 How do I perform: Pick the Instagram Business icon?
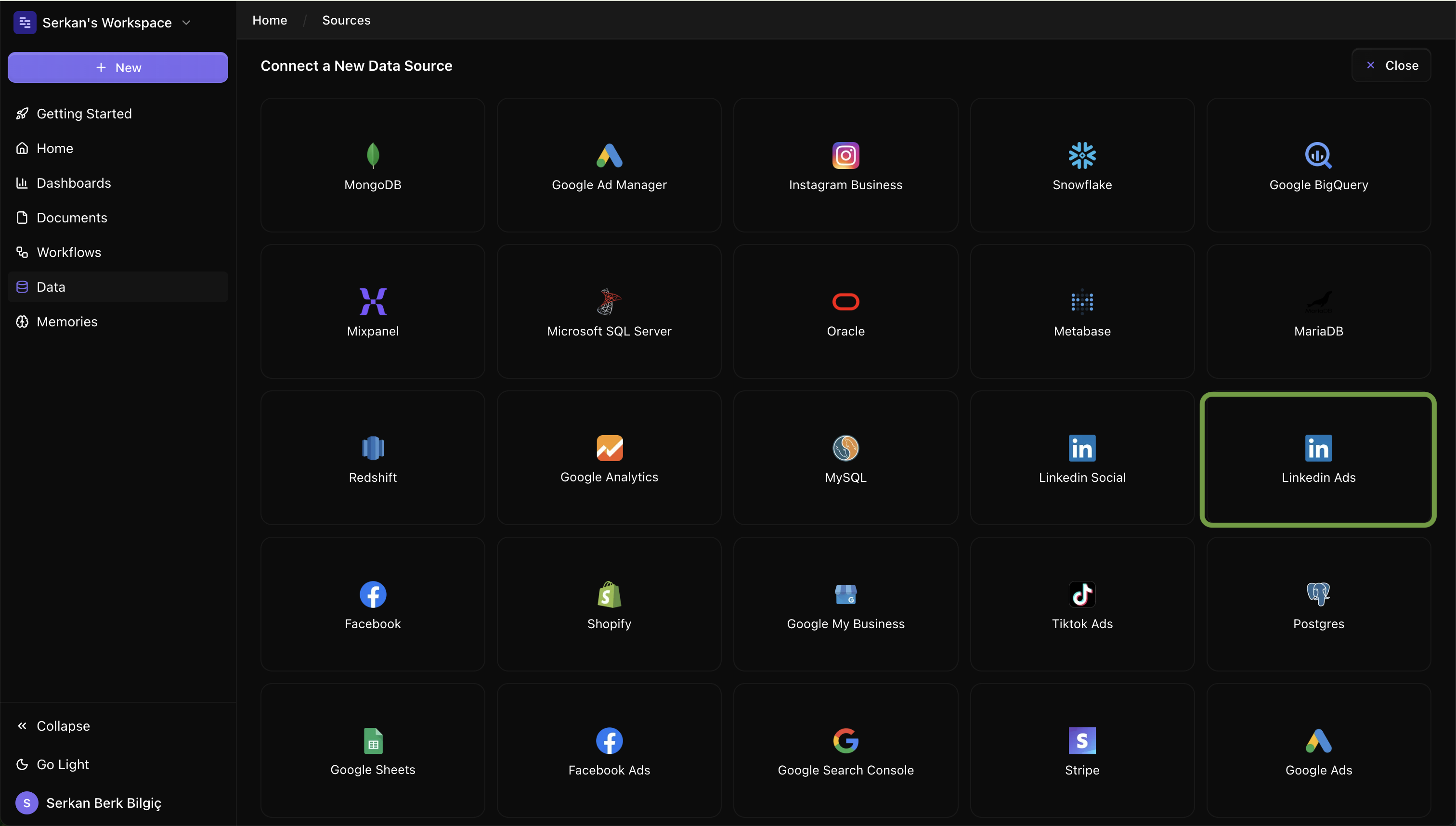pos(845,155)
